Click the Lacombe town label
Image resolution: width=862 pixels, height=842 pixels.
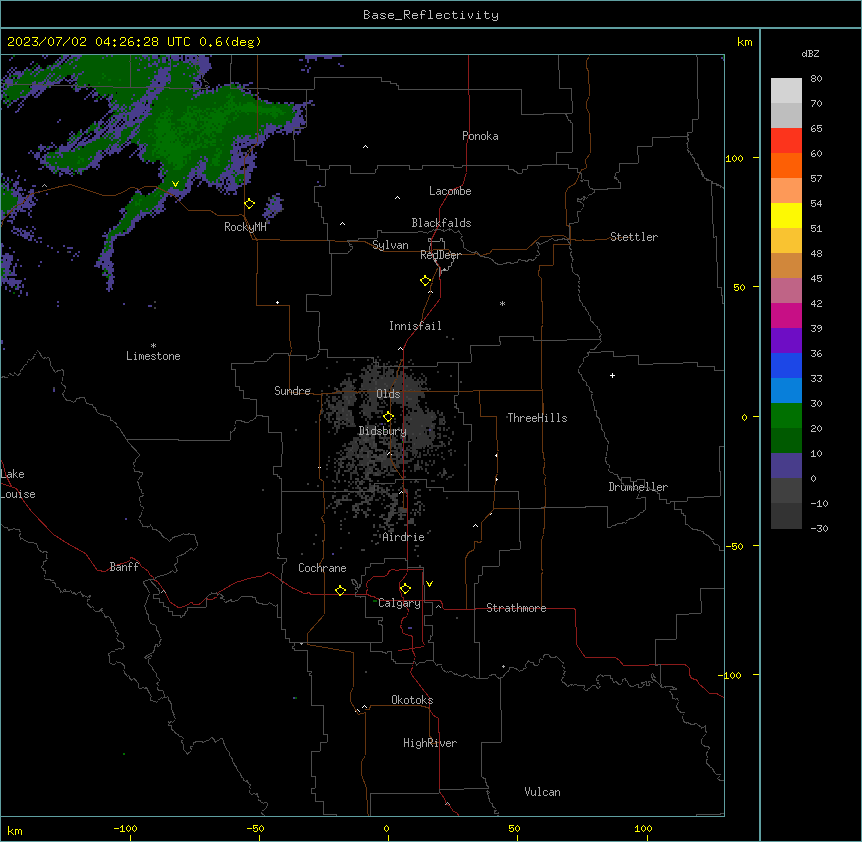[450, 191]
